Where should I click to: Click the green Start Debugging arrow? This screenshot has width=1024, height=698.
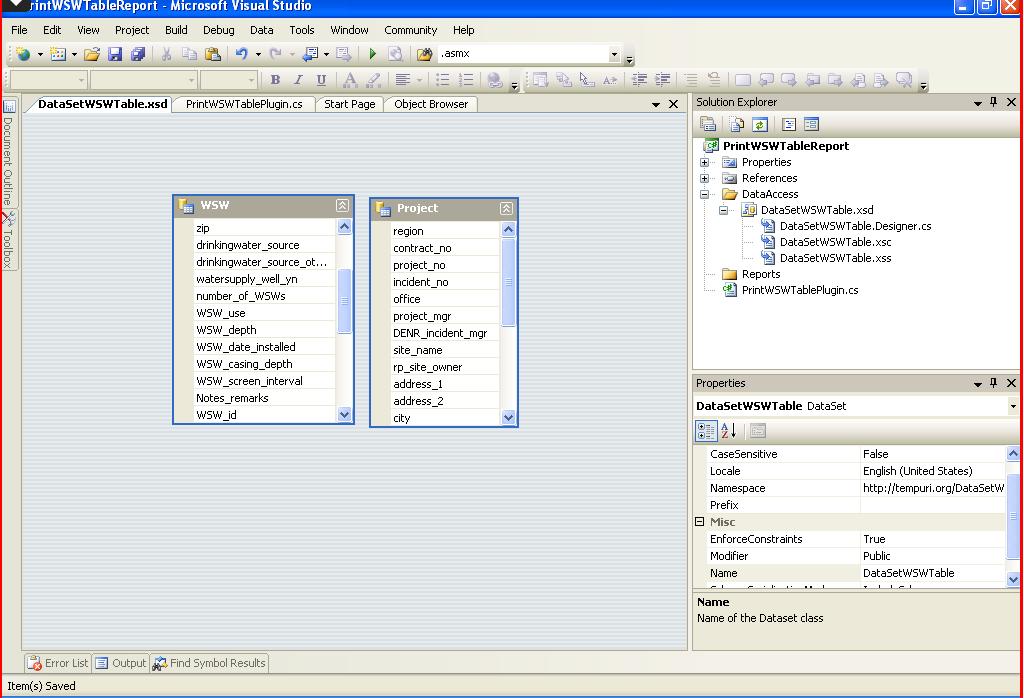pos(373,54)
